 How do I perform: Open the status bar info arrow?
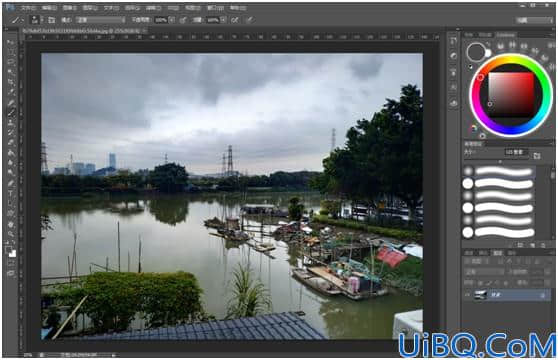(114, 355)
